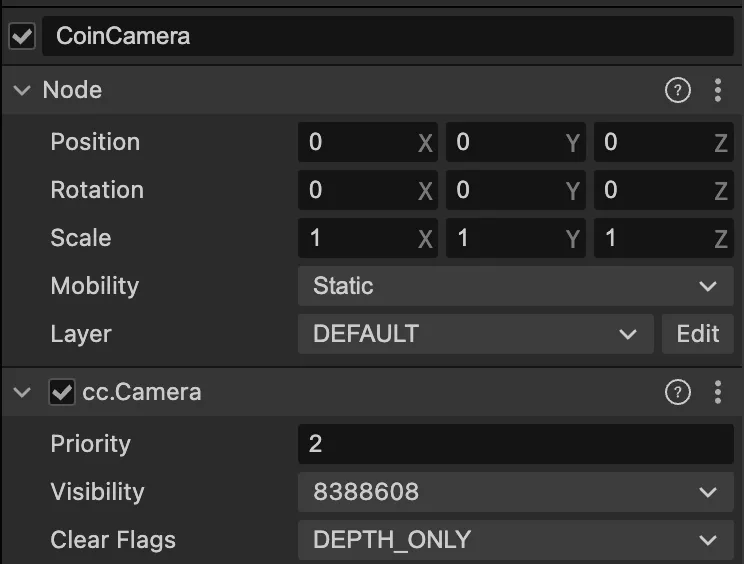The width and height of the screenshot is (744, 564).
Task: Open cc.Camera help icon
Action: point(678,393)
